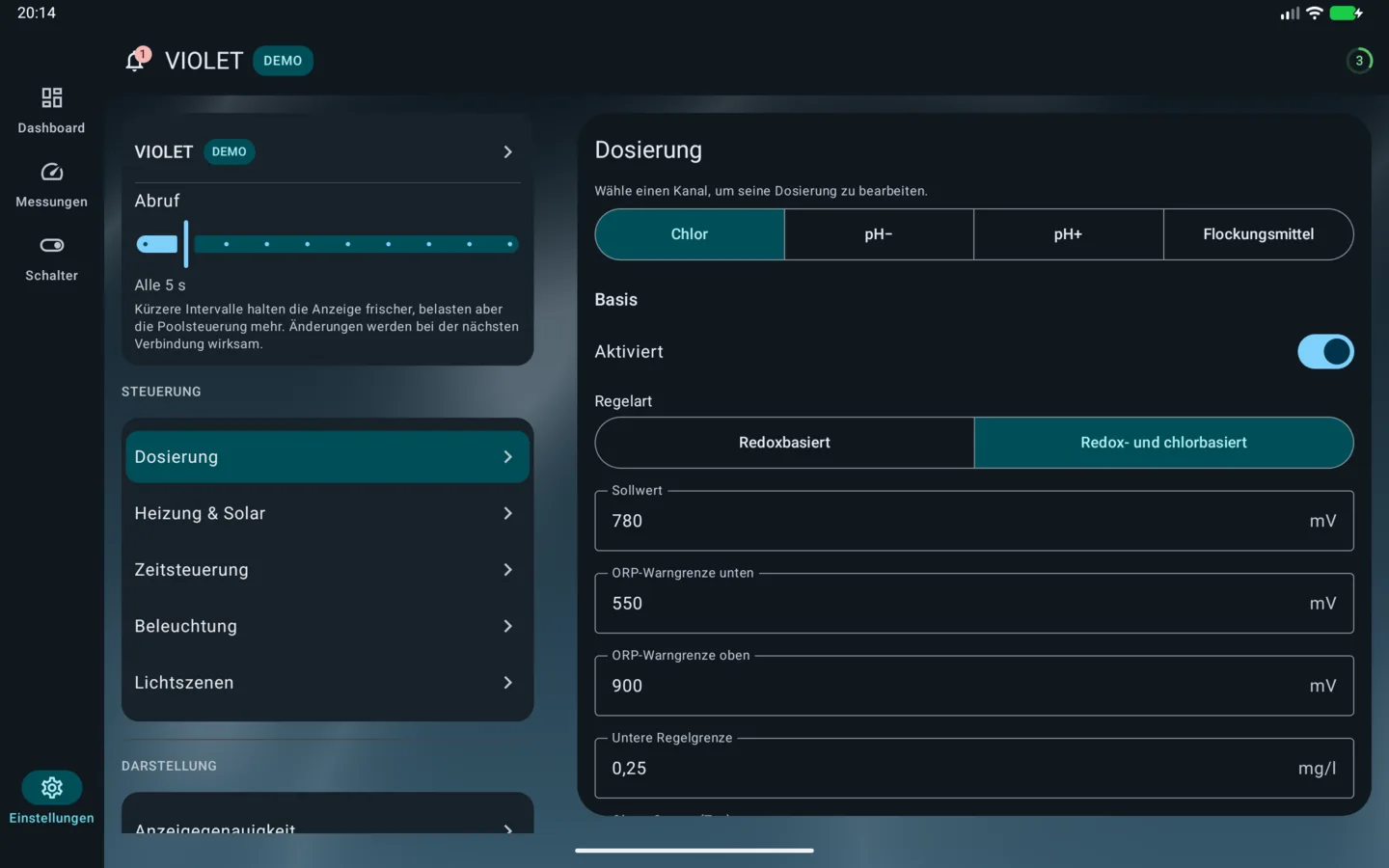Tap the battery status icon
The width and height of the screenshot is (1389, 868).
click(x=1346, y=14)
